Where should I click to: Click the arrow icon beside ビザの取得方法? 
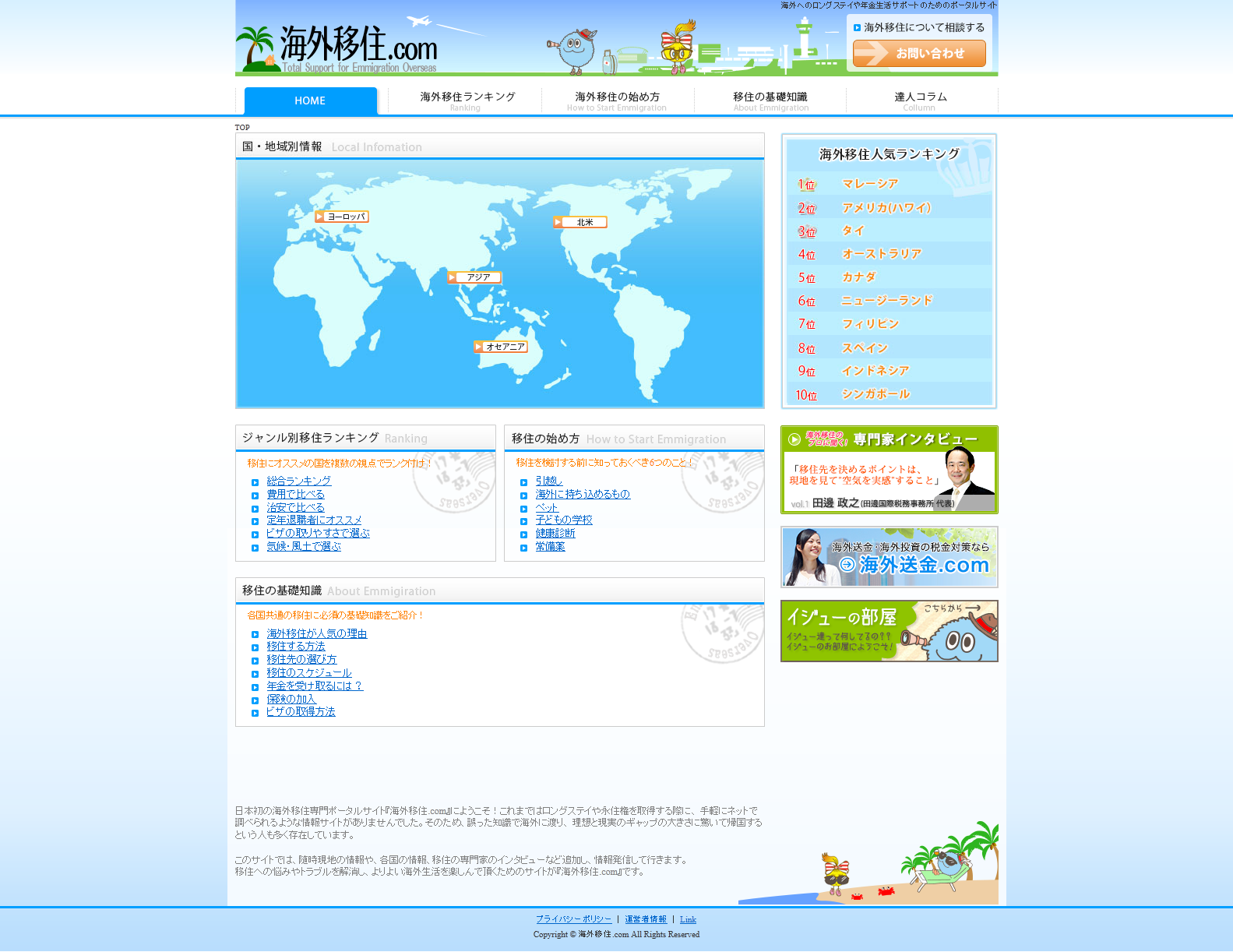point(255,713)
